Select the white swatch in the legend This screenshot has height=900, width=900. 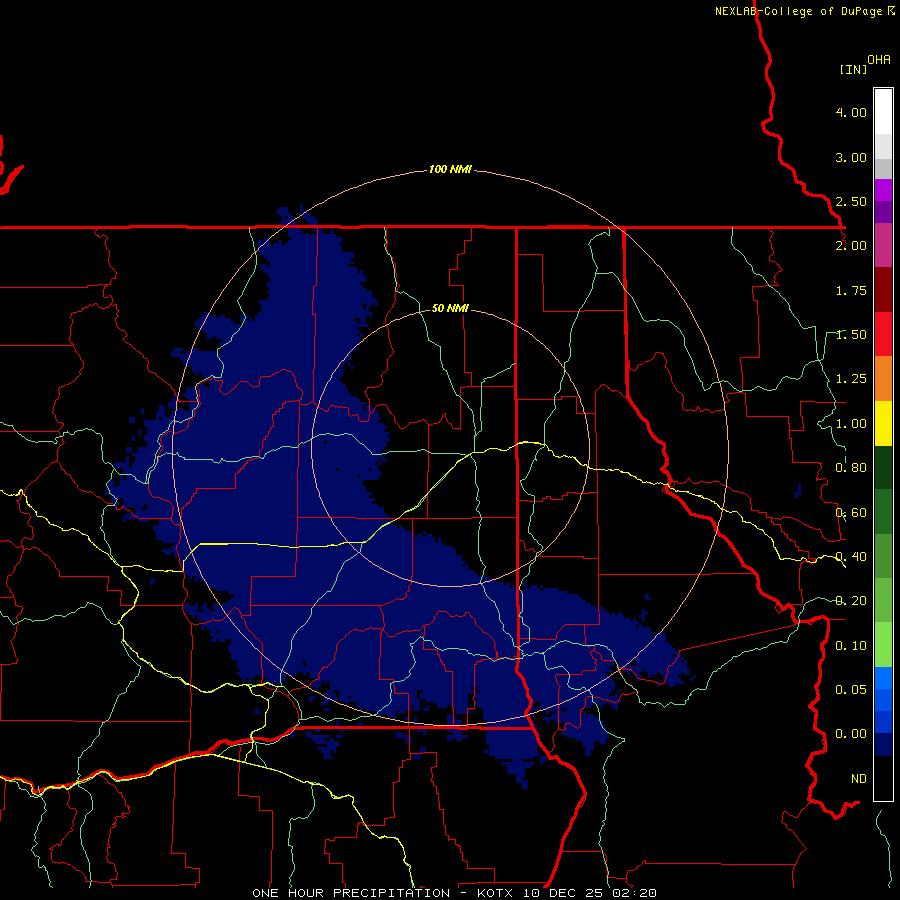tap(883, 112)
